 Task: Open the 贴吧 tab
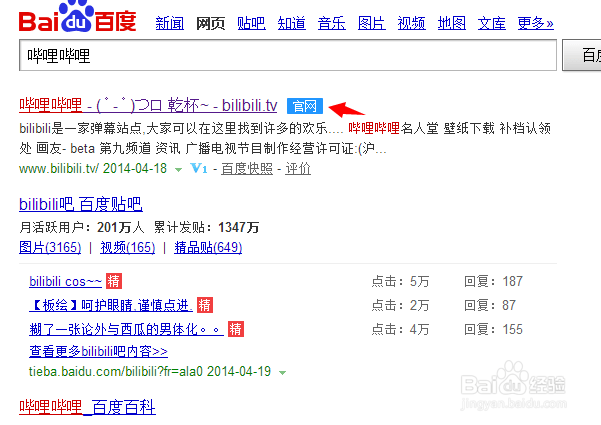coord(251,23)
